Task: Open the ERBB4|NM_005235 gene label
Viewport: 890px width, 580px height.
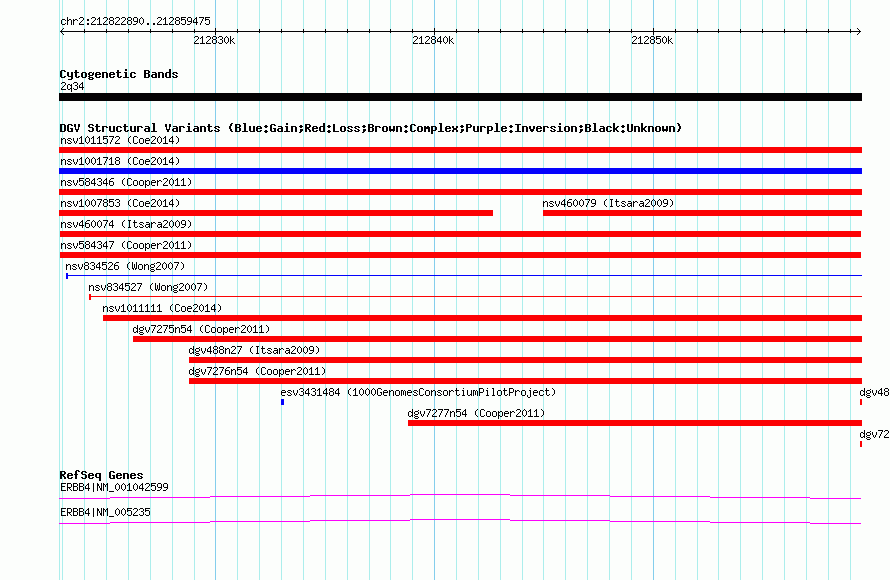Action: (105, 512)
